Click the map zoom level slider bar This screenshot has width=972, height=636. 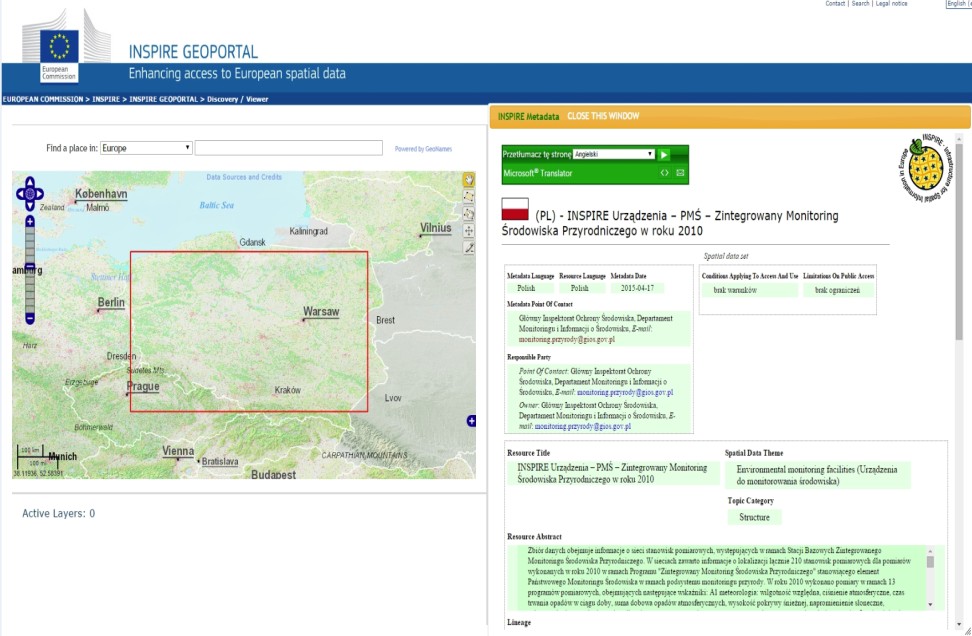(30, 270)
